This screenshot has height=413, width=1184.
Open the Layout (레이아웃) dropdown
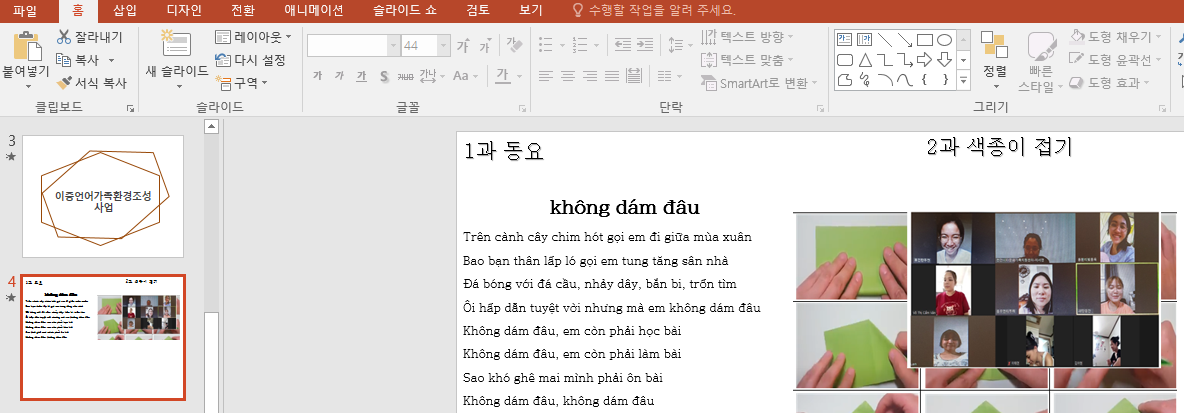point(254,36)
